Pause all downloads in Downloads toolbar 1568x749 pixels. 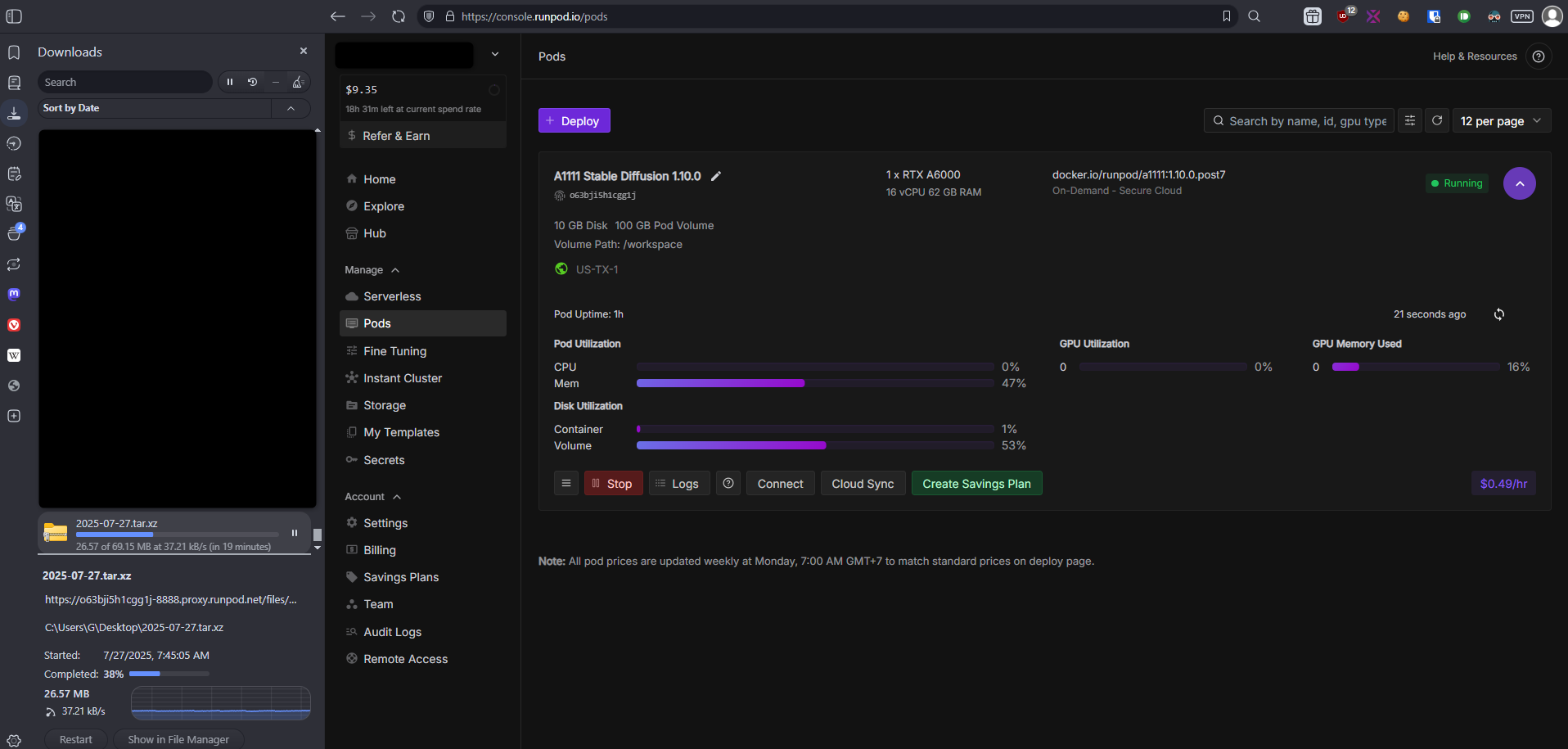pyautogui.click(x=230, y=82)
